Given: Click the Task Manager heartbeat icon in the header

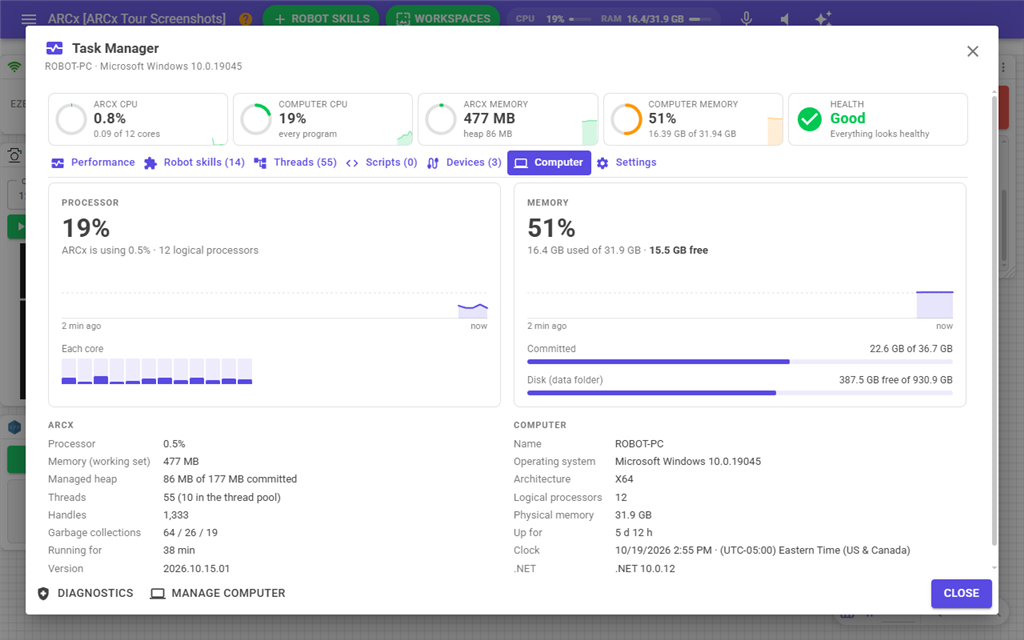Looking at the screenshot, I should 55,48.
